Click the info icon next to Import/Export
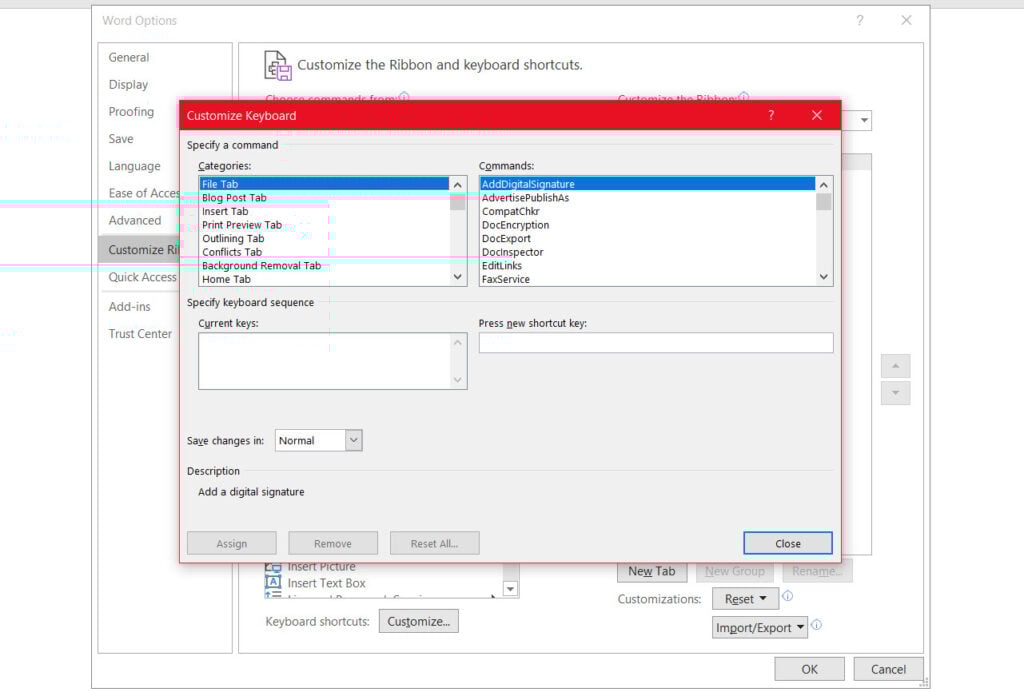Screen dimensions: 1024x692 (816, 625)
